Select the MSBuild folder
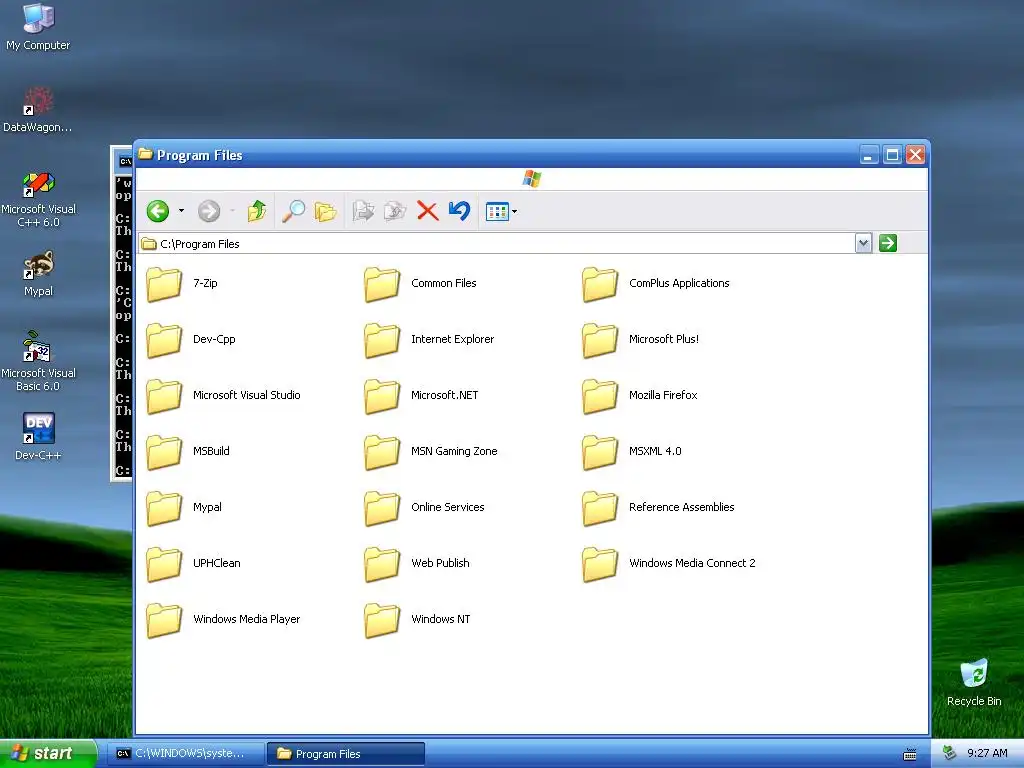 [188, 452]
